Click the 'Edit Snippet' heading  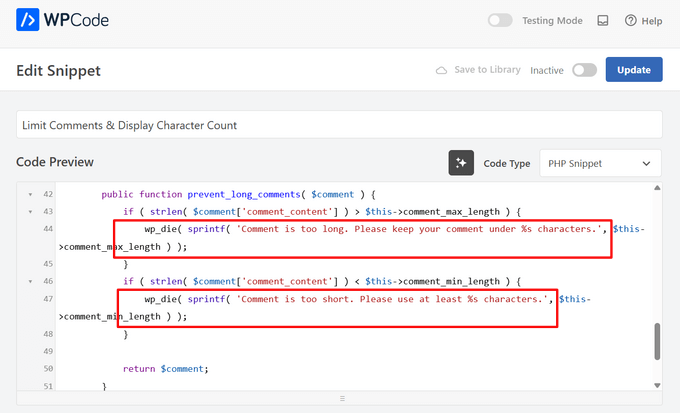pyautogui.click(x=58, y=70)
